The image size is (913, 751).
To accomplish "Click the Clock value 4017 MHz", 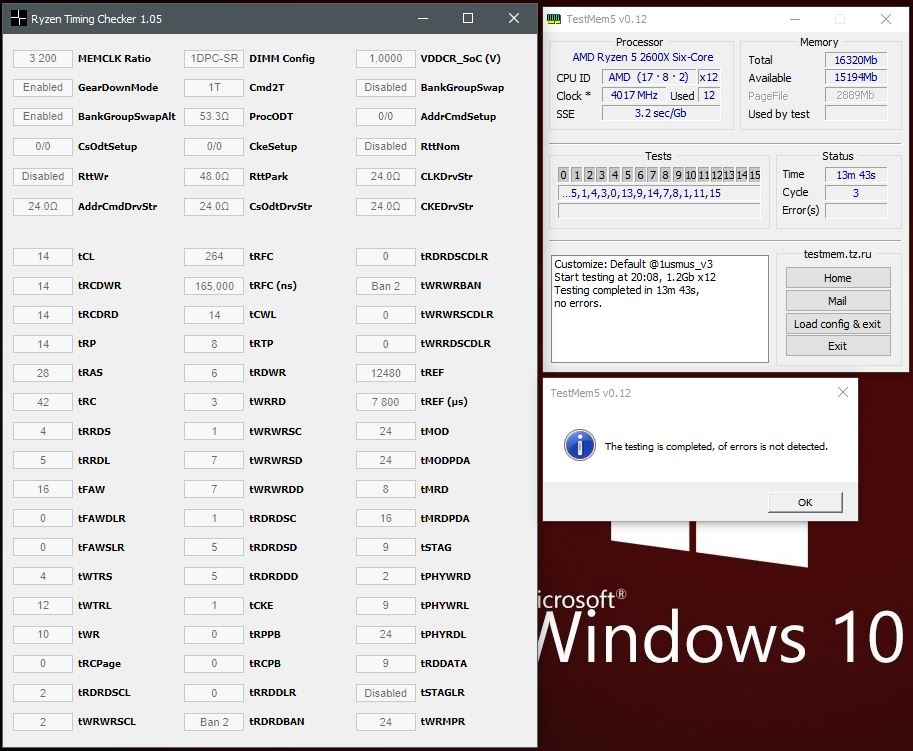I will tap(634, 95).
